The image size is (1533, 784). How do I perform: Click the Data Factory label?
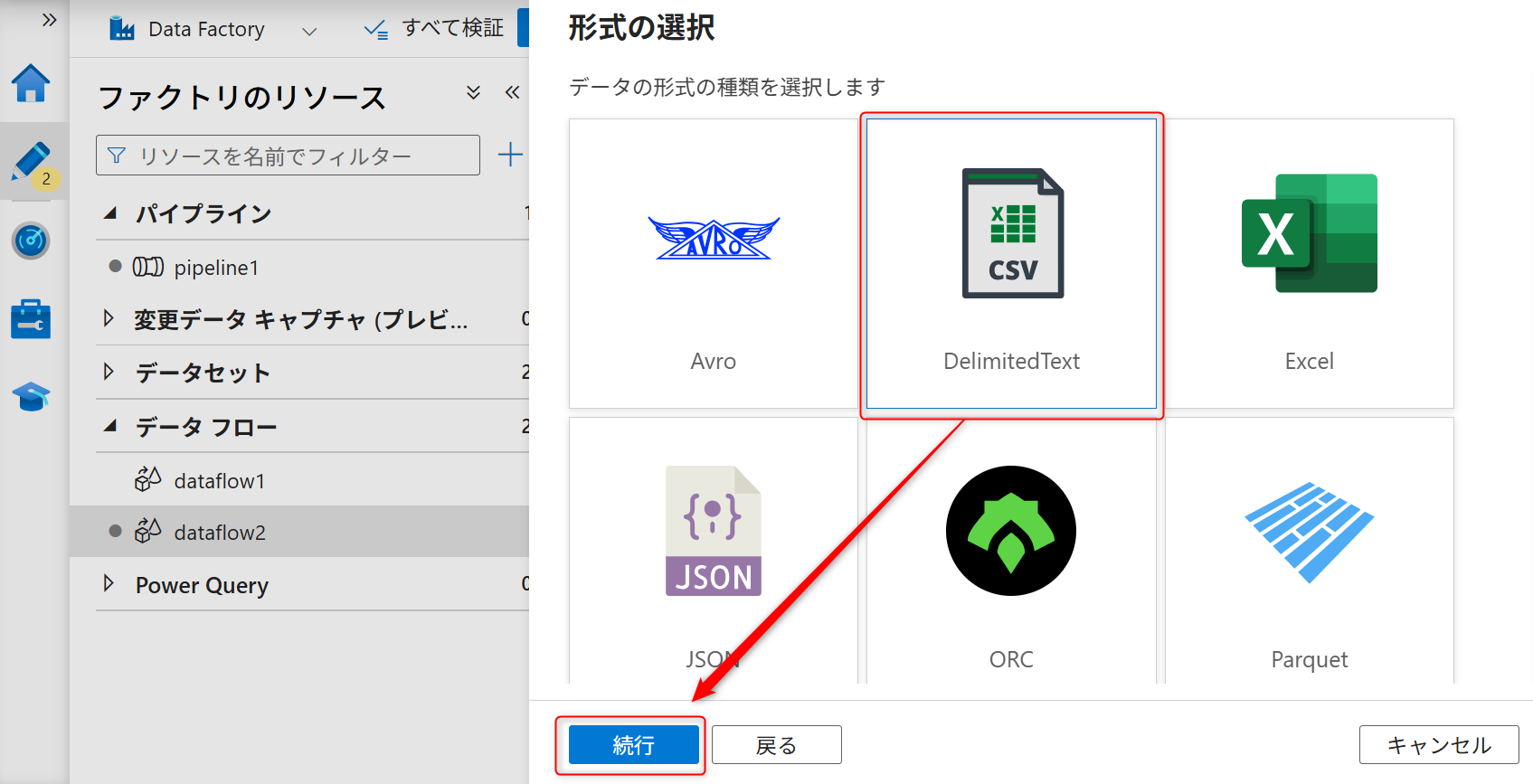point(206,29)
